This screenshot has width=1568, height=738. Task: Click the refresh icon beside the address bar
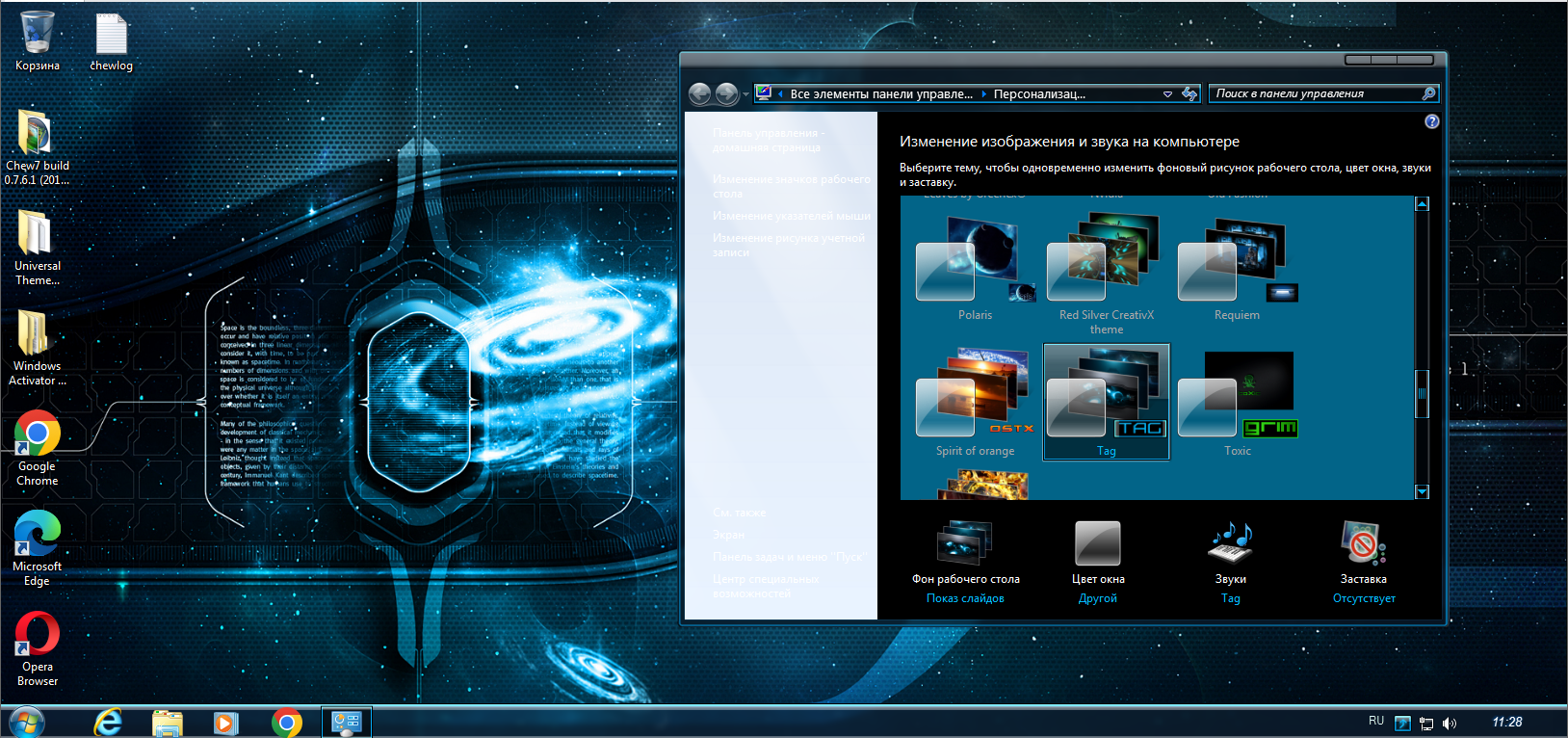point(1189,93)
